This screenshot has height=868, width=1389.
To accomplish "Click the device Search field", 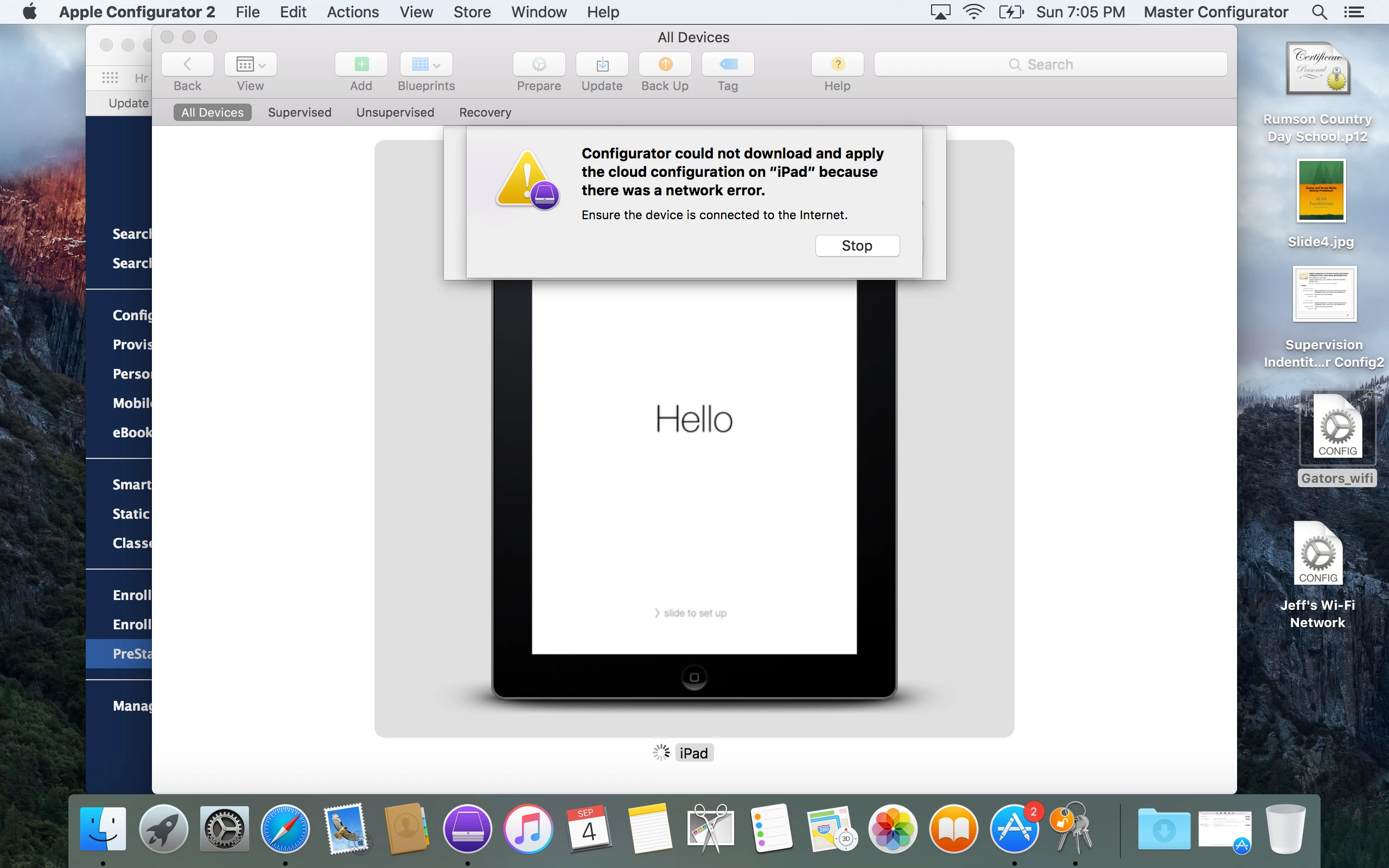I will [1050, 63].
